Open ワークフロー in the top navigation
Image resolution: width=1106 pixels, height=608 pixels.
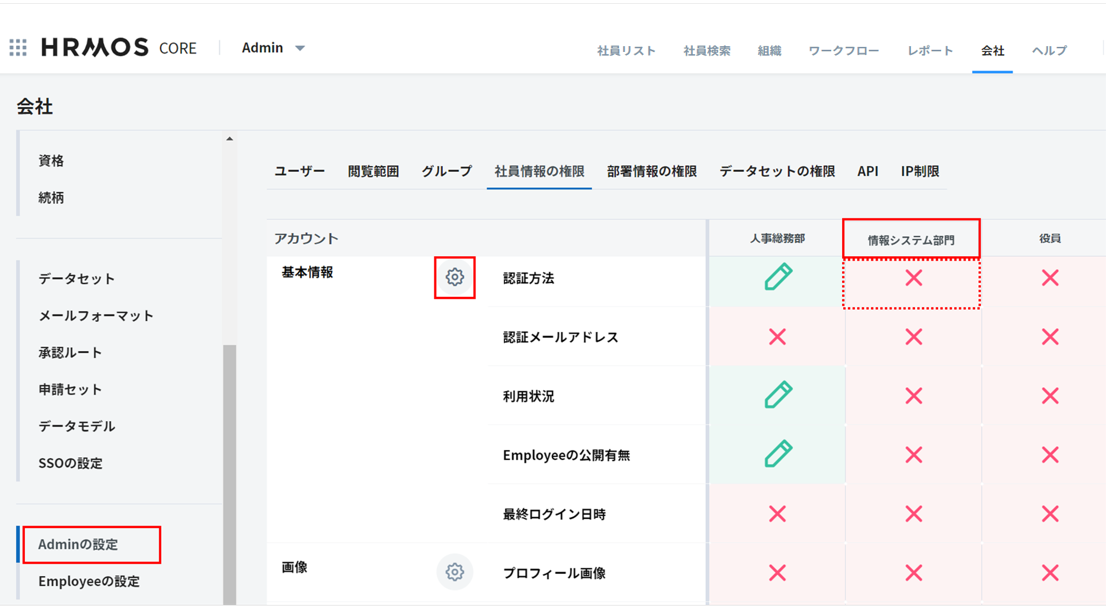click(x=844, y=51)
